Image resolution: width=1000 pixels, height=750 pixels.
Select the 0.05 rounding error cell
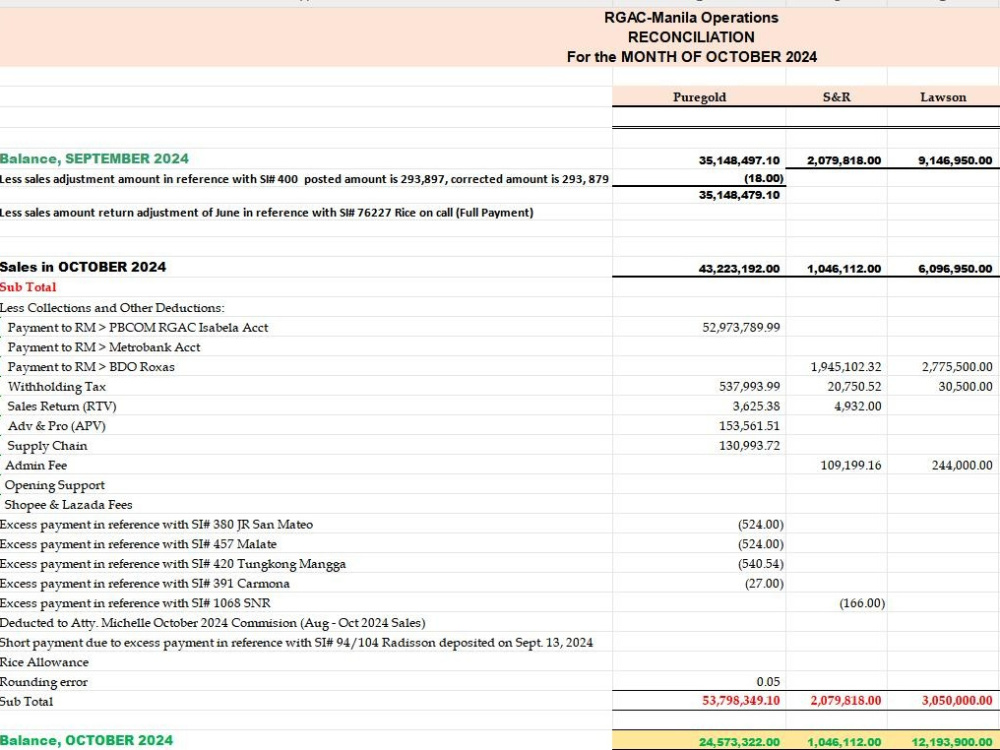[x=768, y=682]
